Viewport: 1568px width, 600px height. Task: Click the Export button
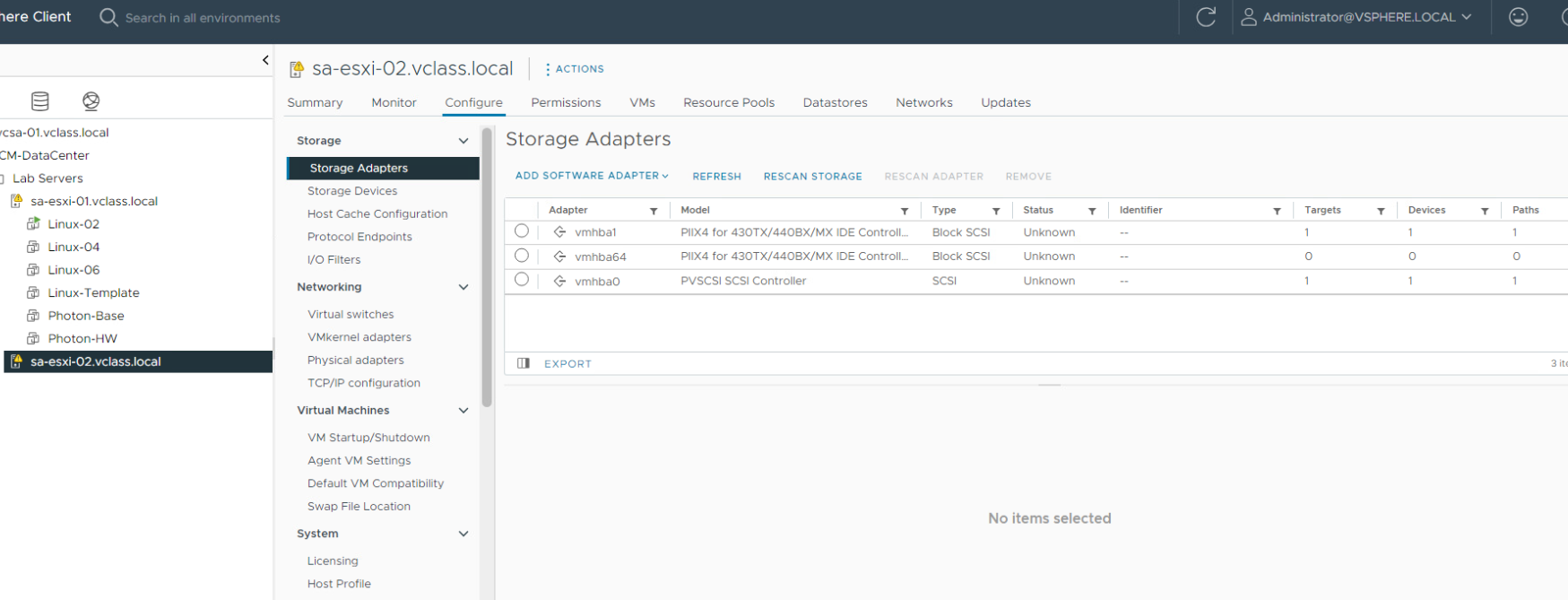567,364
